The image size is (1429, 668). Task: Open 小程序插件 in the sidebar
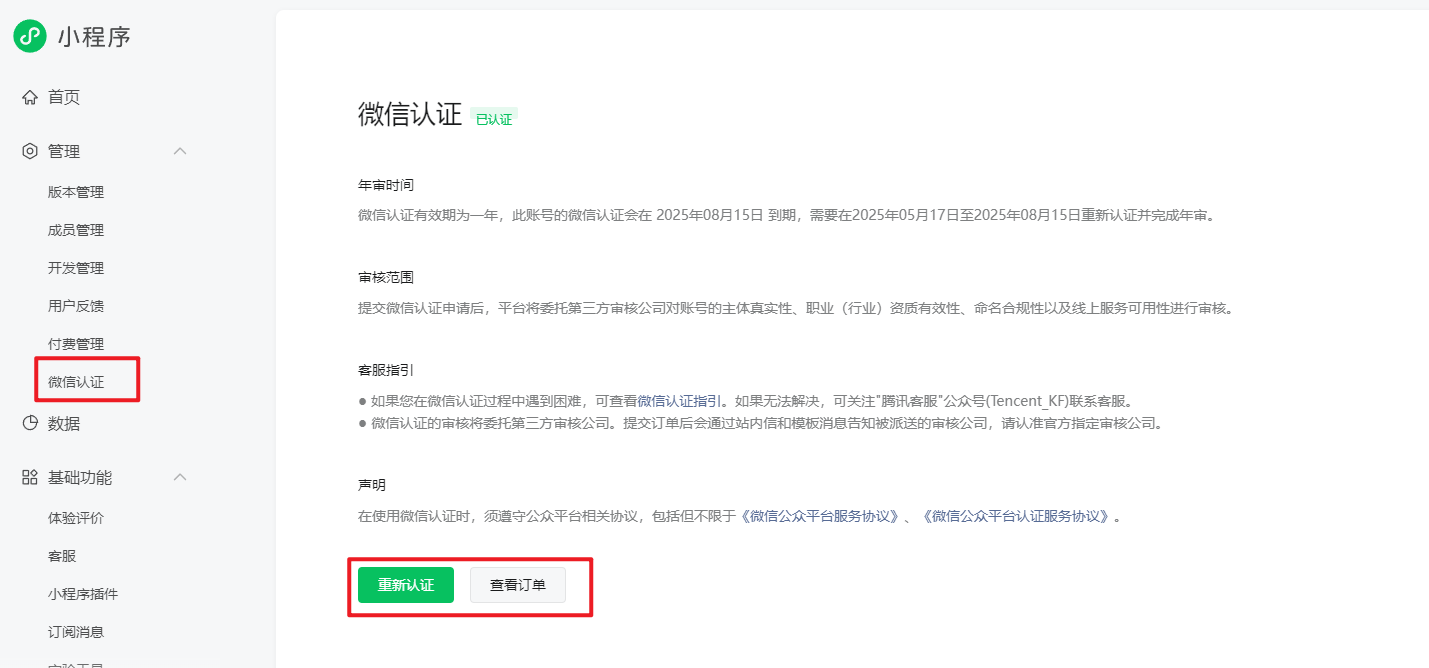pyautogui.click(x=83, y=594)
